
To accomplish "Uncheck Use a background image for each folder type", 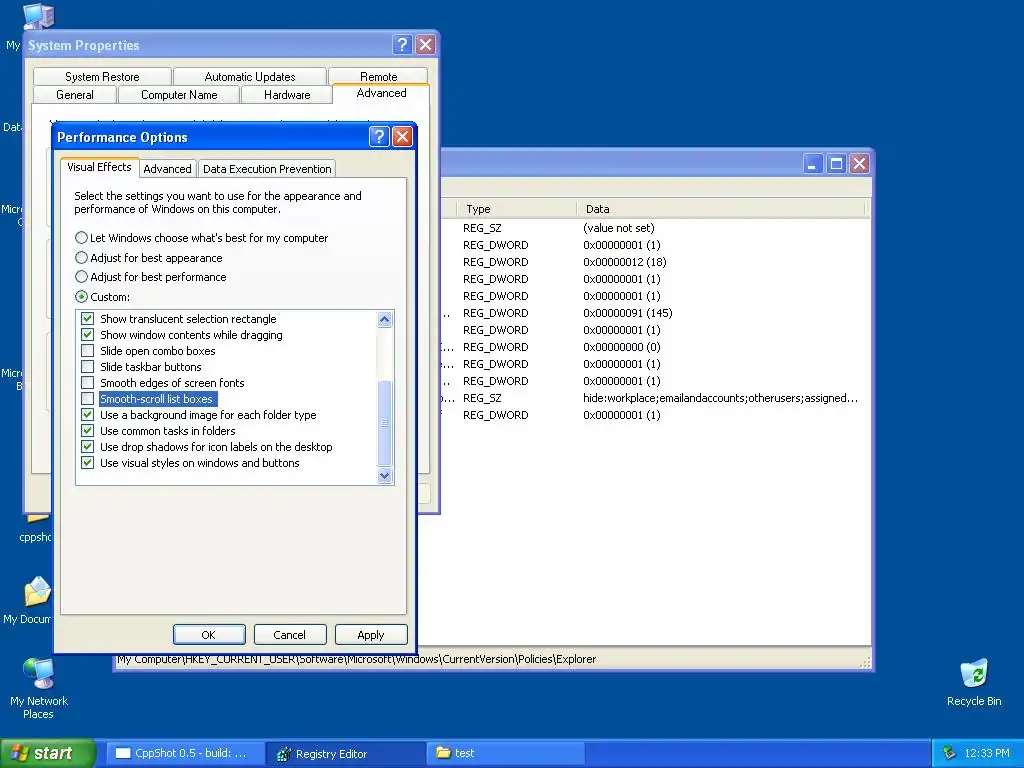I will [88, 415].
